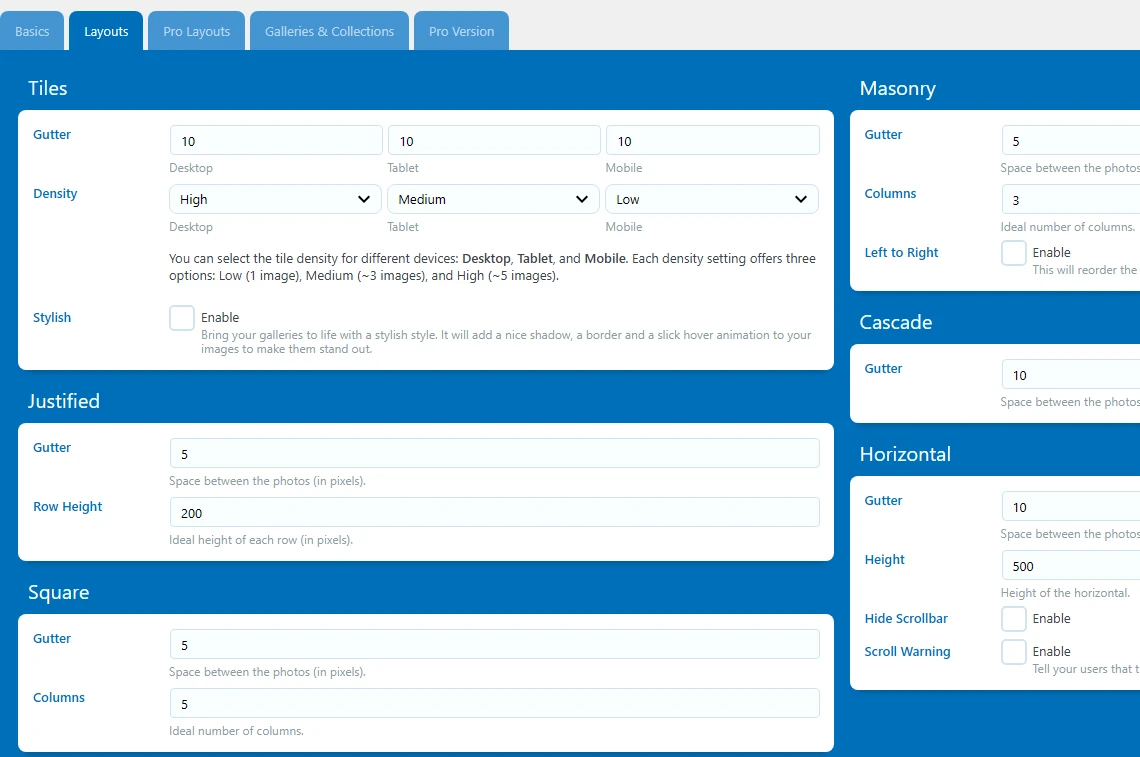Open the Pro Version tab
Screen dimensions: 1140x757
[461, 30]
